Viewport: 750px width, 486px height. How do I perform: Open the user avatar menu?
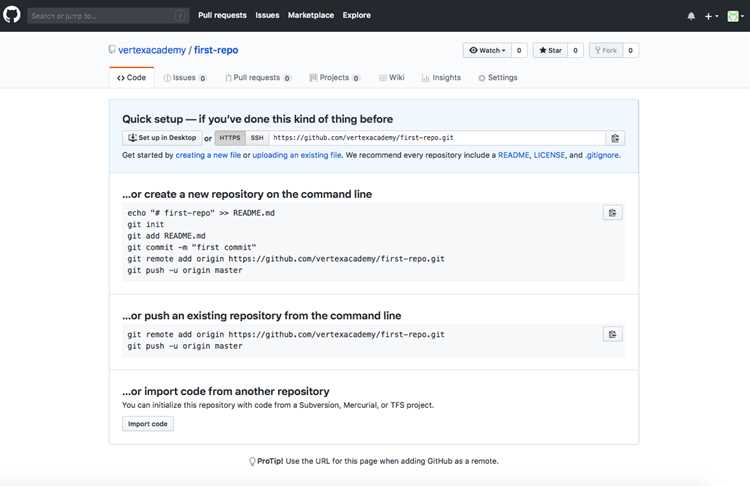(x=736, y=16)
